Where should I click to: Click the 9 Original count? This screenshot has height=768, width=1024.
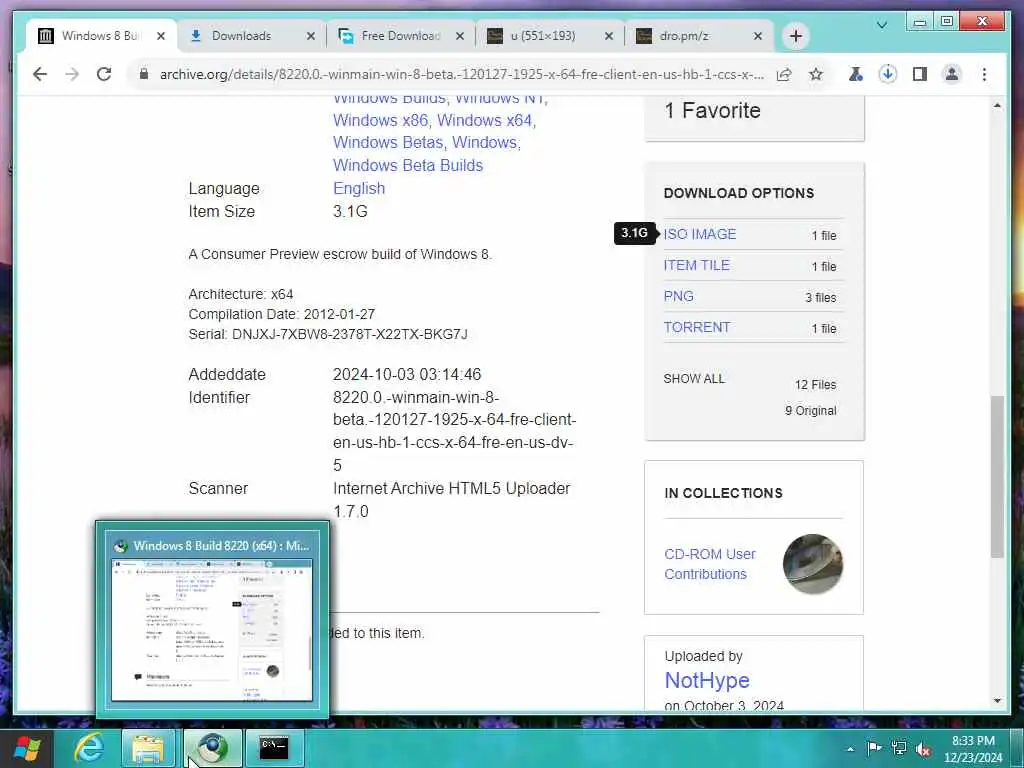(810, 411)
